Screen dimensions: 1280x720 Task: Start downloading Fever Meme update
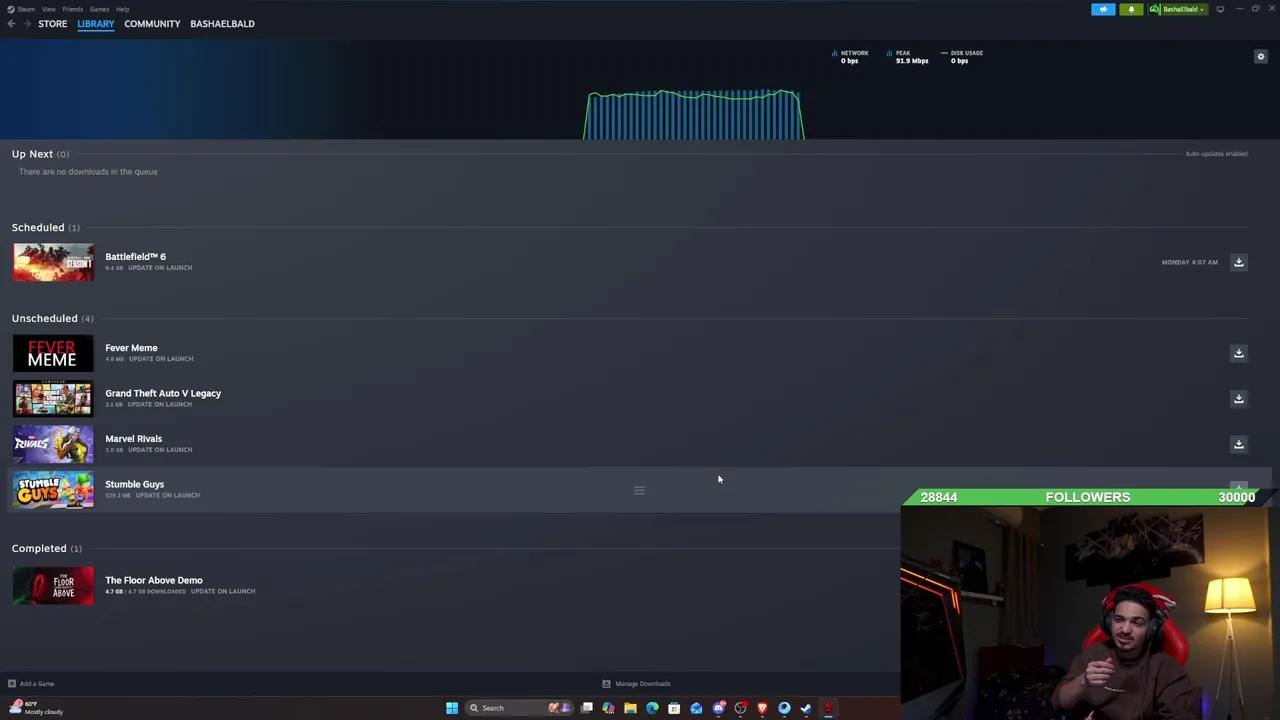tap(1238, 353)
